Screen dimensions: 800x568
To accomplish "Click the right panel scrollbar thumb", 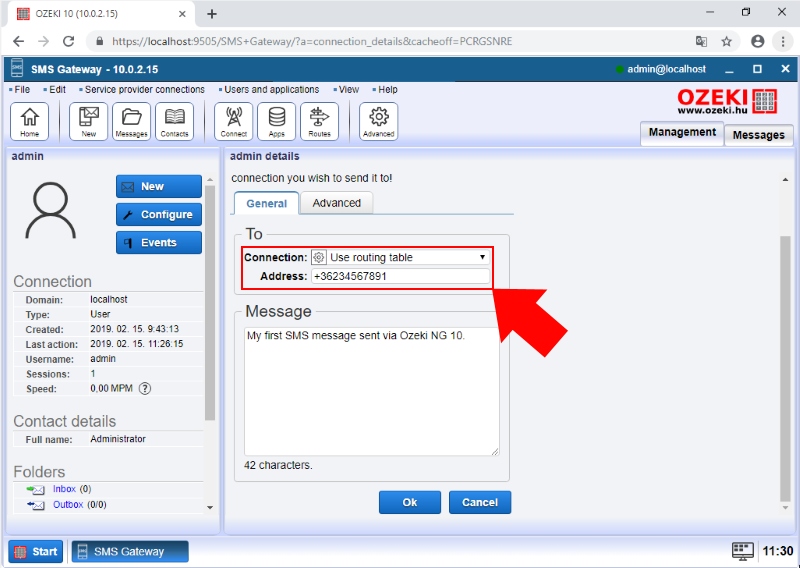I will [785, 369].
